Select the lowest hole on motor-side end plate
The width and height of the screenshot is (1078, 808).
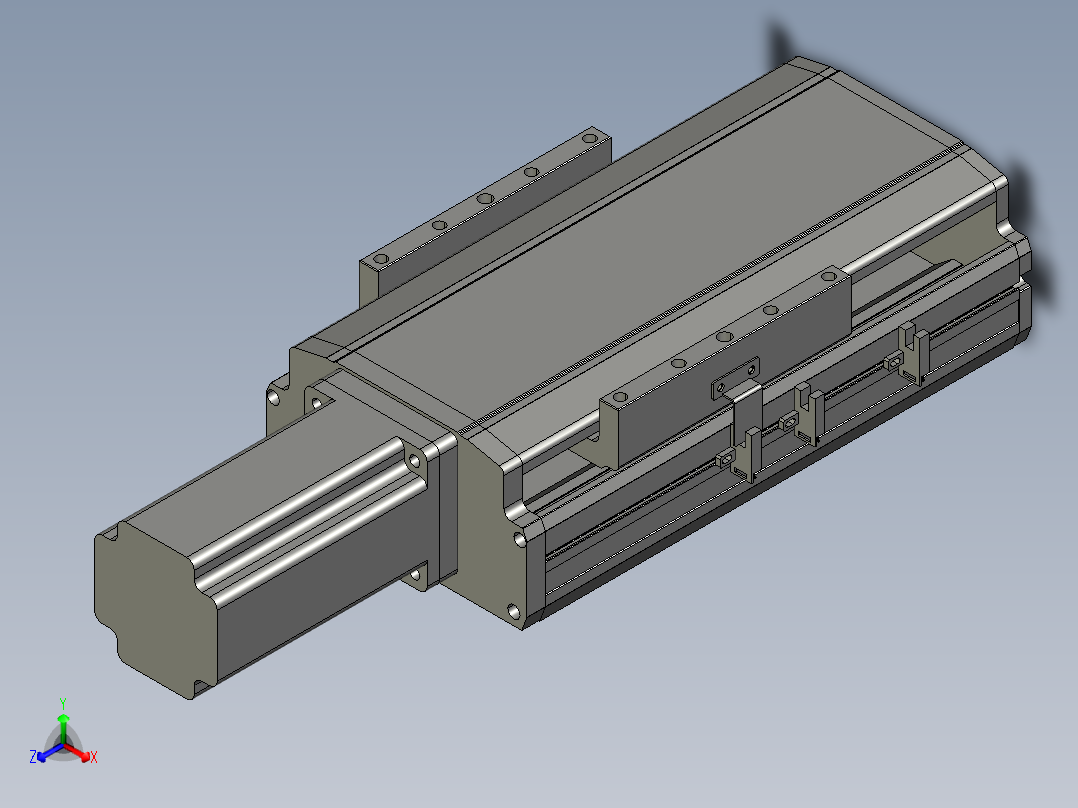[514, 610]
